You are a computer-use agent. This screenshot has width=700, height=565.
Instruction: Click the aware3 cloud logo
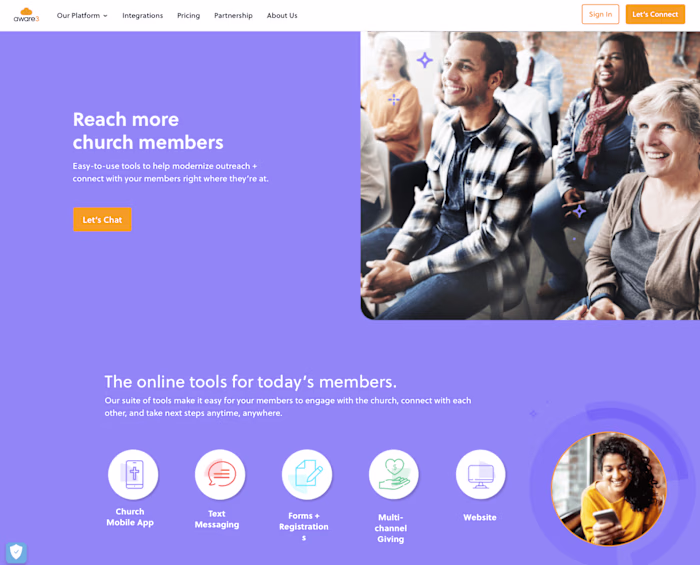(26, 15)
